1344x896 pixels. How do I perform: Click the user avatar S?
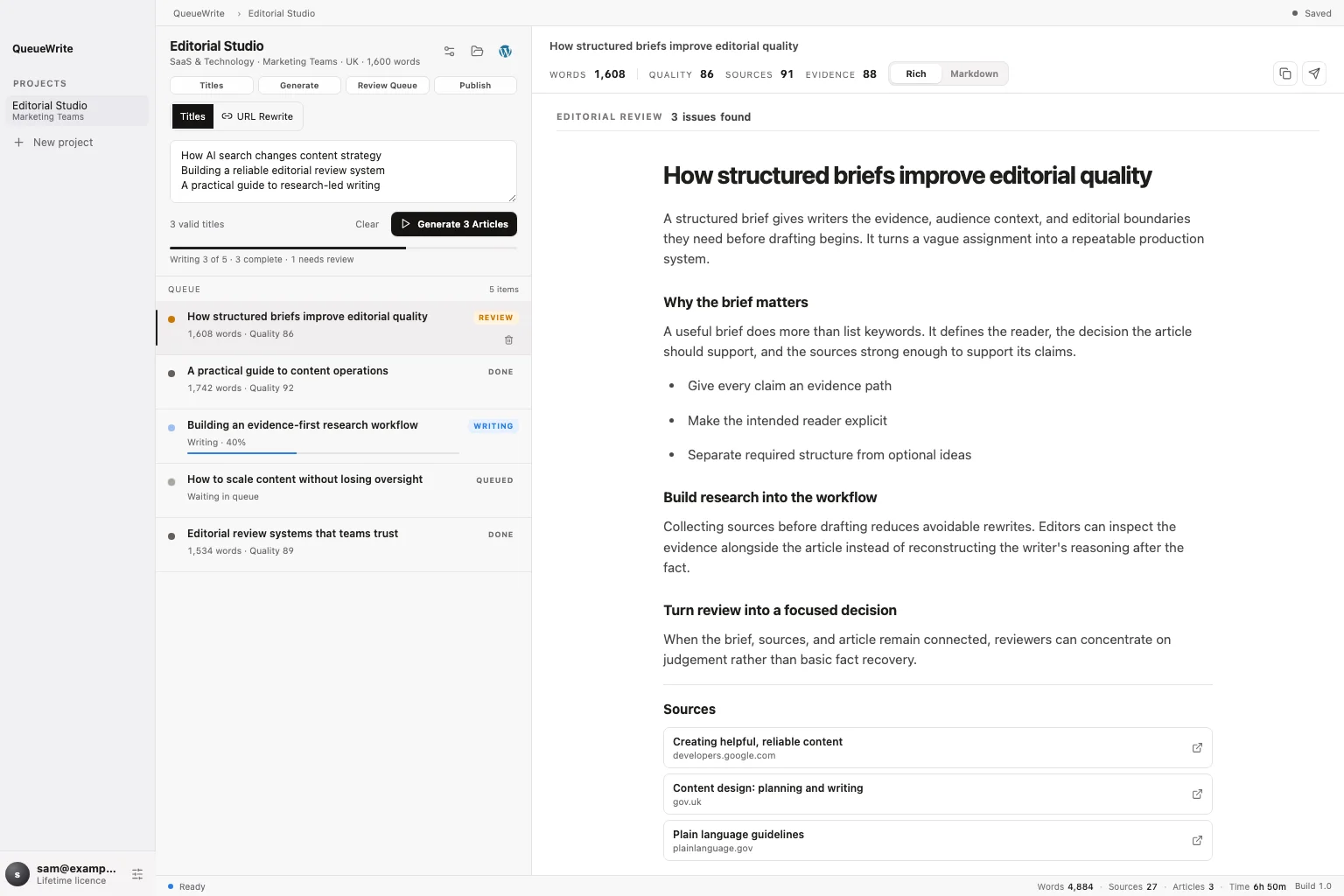coord(17,874)
